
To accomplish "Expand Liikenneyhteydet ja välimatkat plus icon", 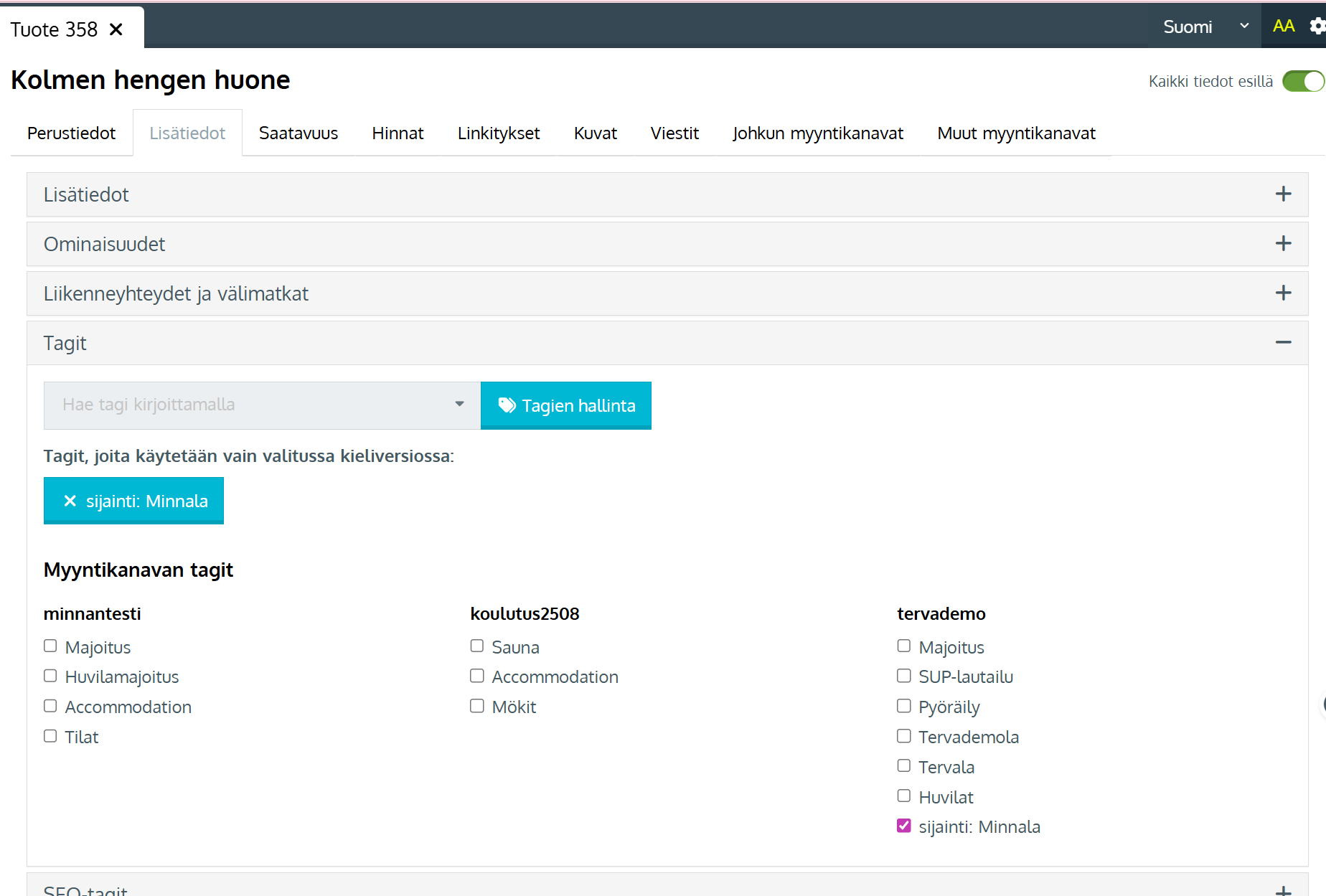I will pos(1284,293).
